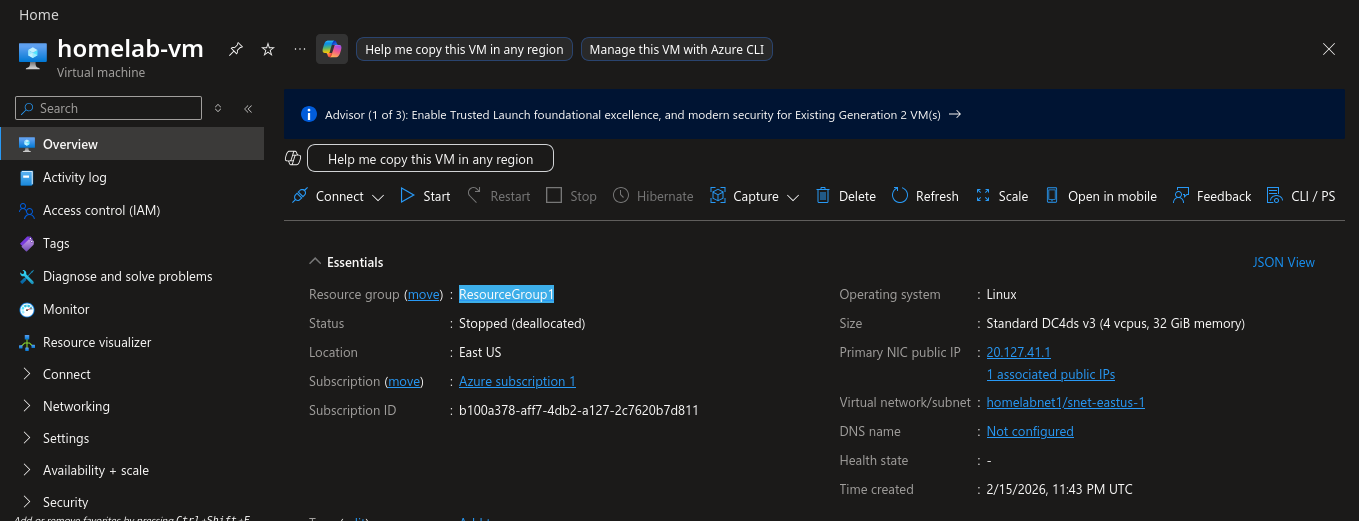Start the virtual machine
Screen dimensions: 1359x521
pyautogui.click(x=425, y=196)
